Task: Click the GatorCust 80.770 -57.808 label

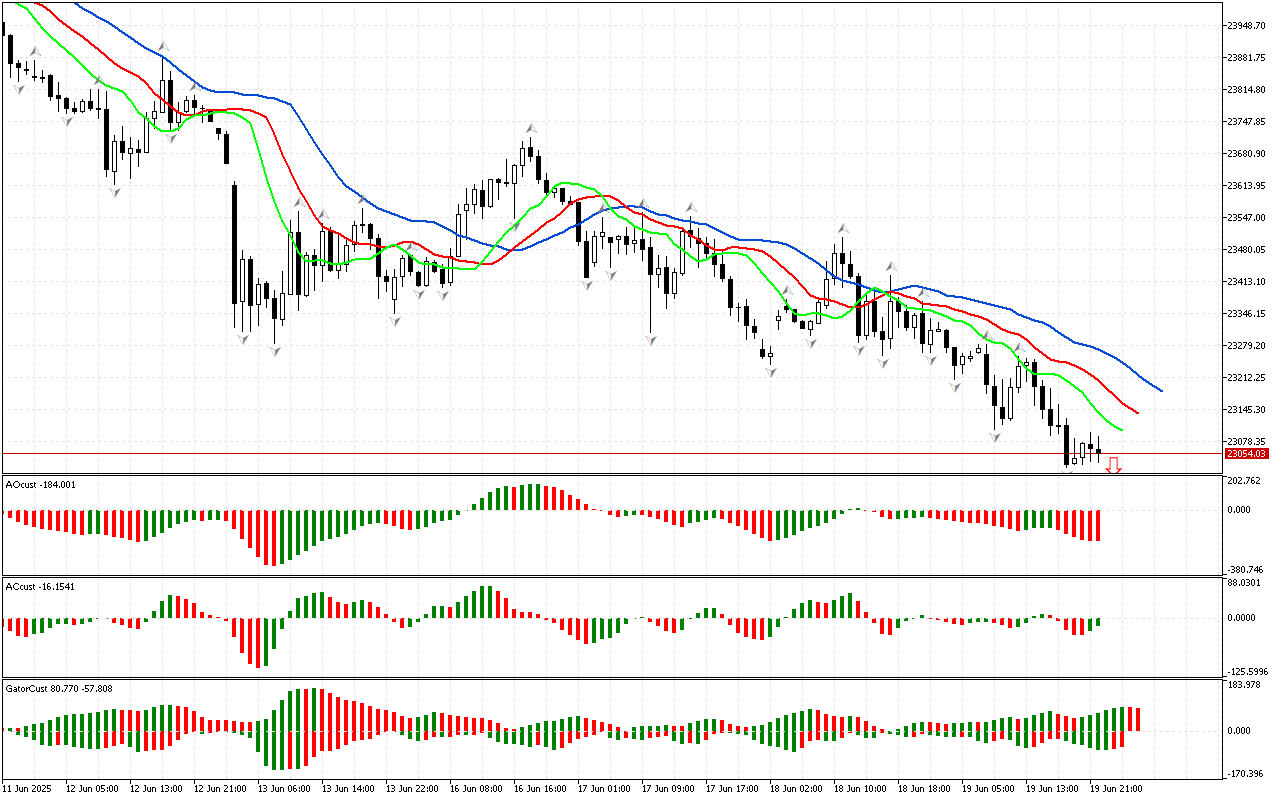Action: (x=59, y=688)
